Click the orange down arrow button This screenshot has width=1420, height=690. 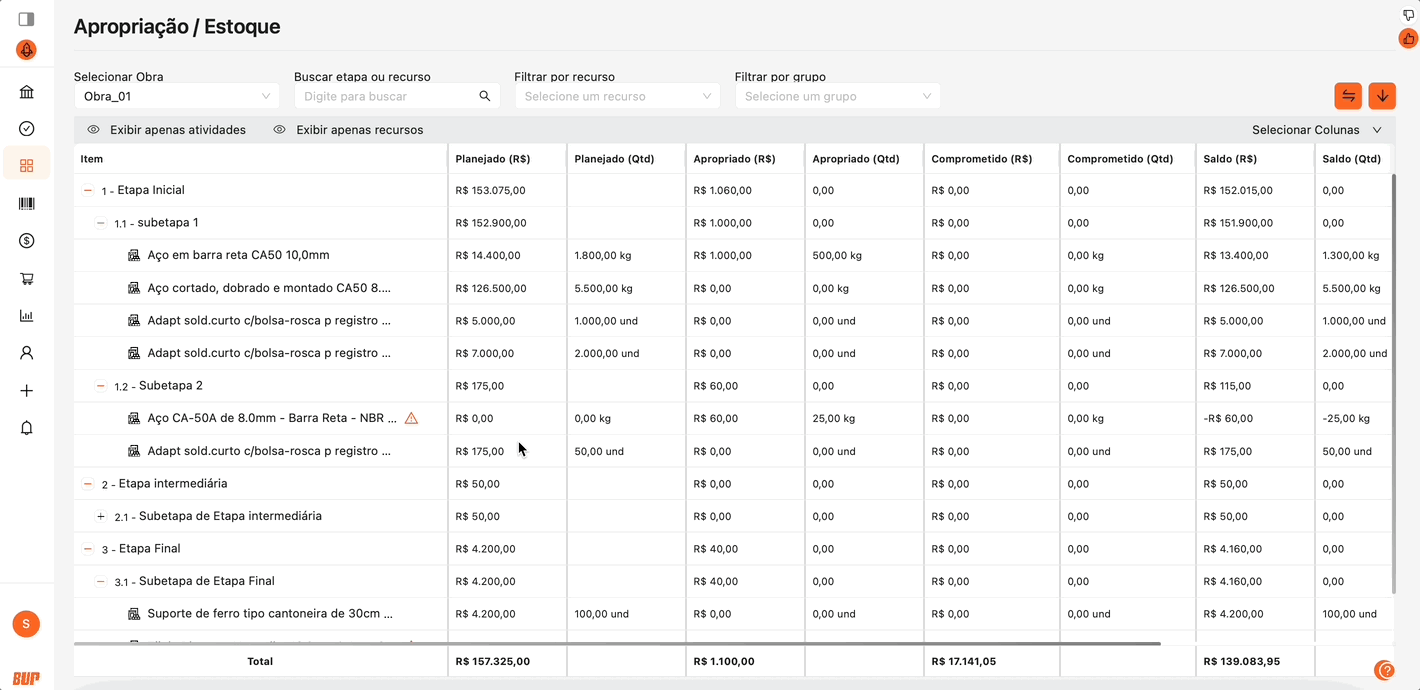[1382, 96]
